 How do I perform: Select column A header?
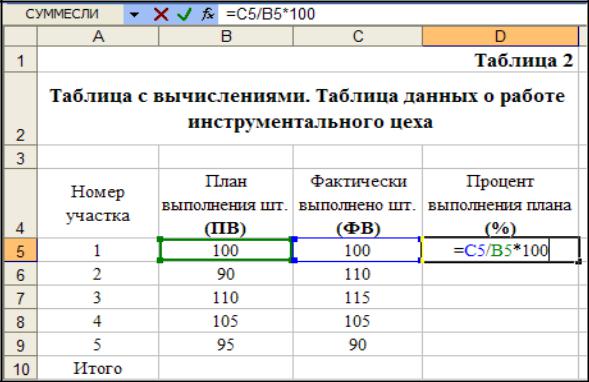[x=98, y=36]
